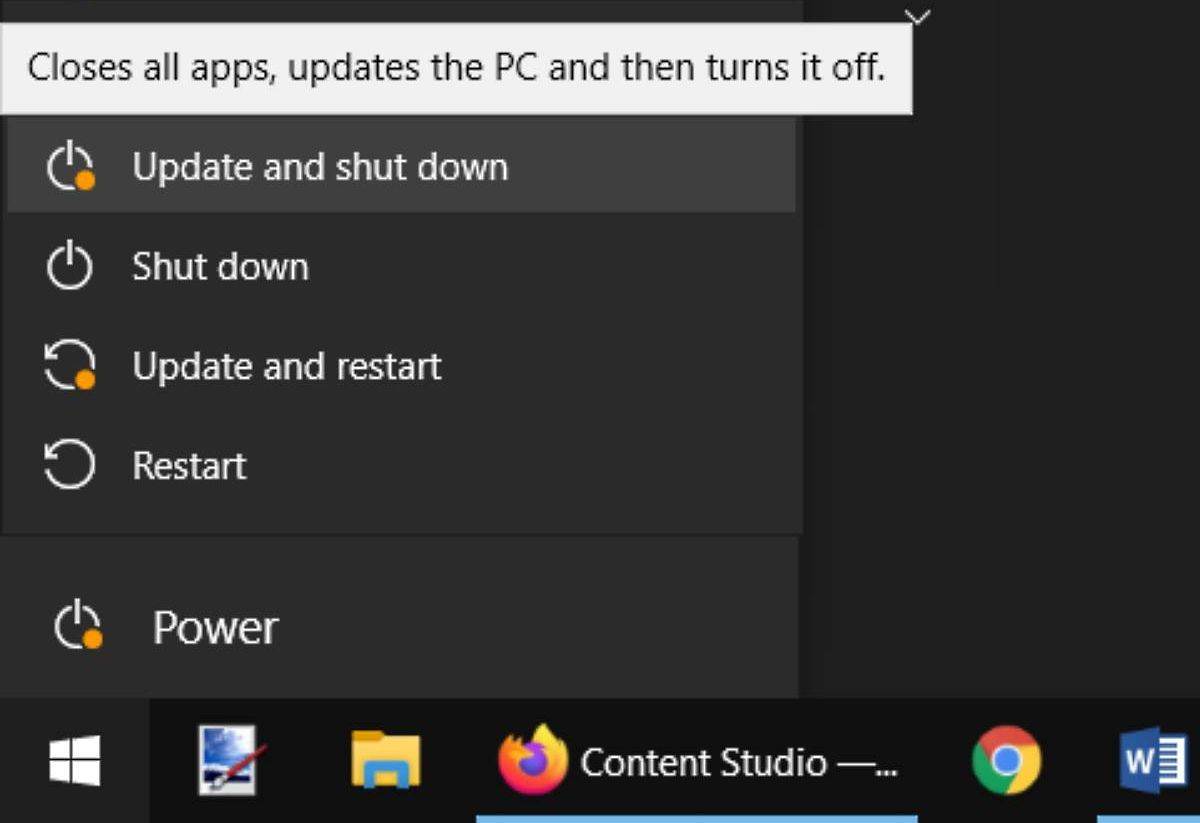1200x823 pixels.
Task: Click the Power button label
Action: pyautogui.click(x=215, y=627)
